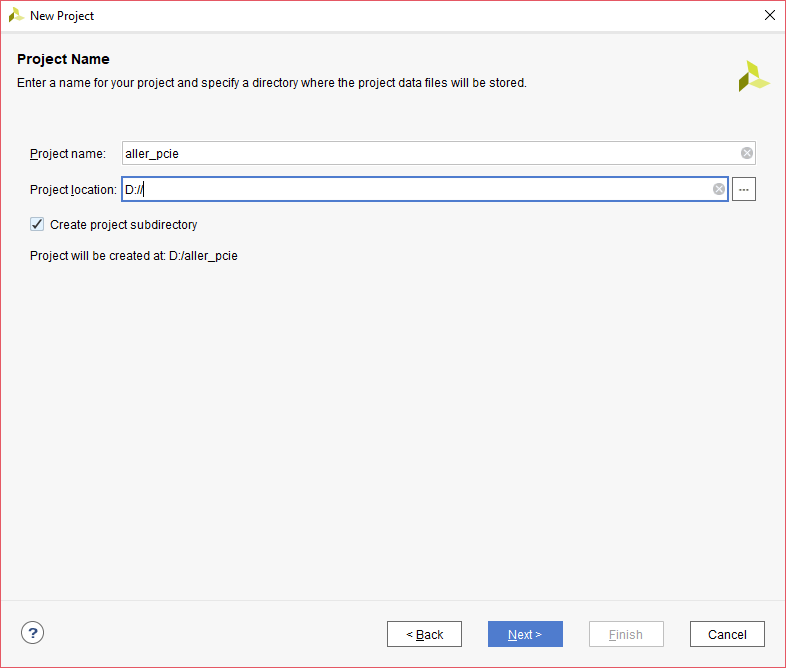This screenshot has width=786, height=668.
Task: Uncheck the Create project subdirectory checkbox
Action: 37,225
